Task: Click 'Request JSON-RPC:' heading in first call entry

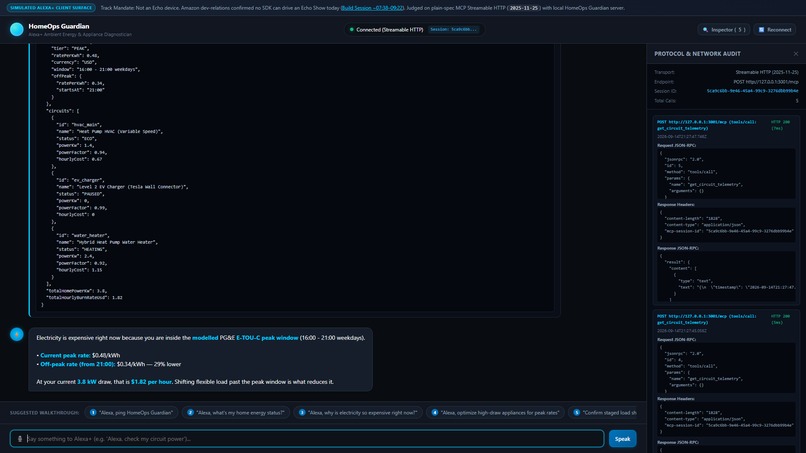Action: point(676,145)
